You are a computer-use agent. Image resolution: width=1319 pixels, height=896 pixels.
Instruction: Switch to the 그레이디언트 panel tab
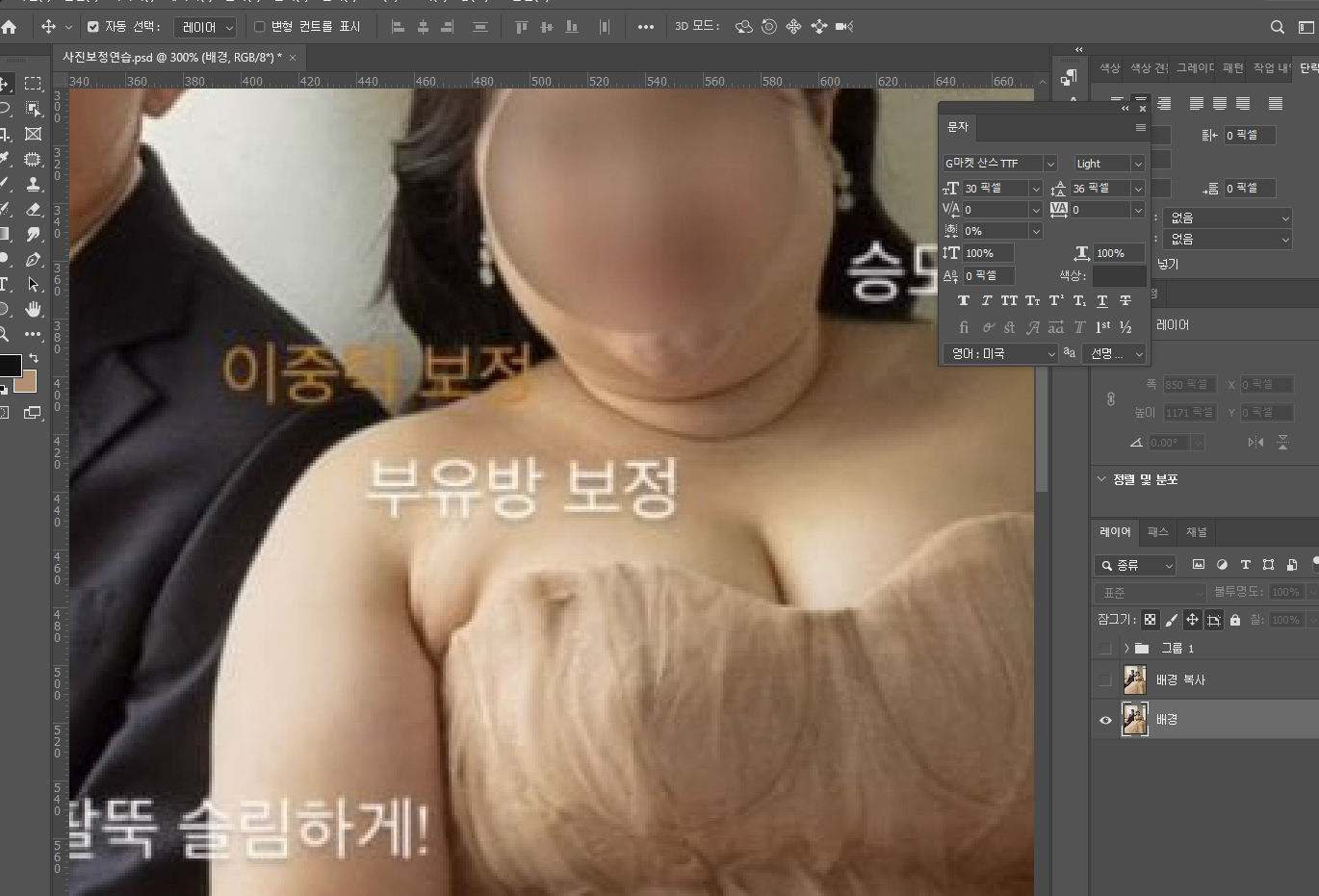(x=1196, y=68)
